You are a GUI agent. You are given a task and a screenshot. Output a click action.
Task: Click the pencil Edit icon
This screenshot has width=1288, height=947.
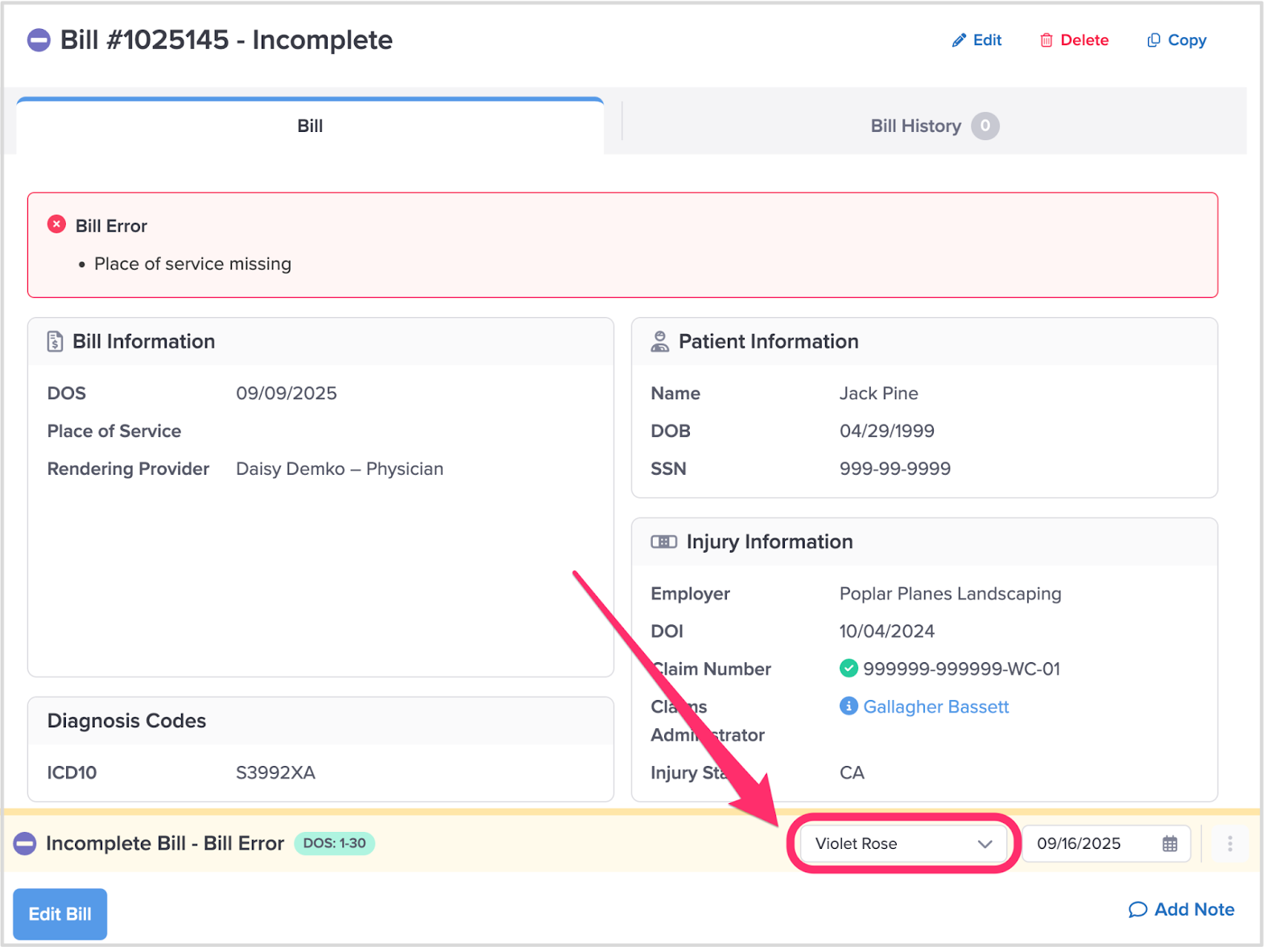point(958,40)
